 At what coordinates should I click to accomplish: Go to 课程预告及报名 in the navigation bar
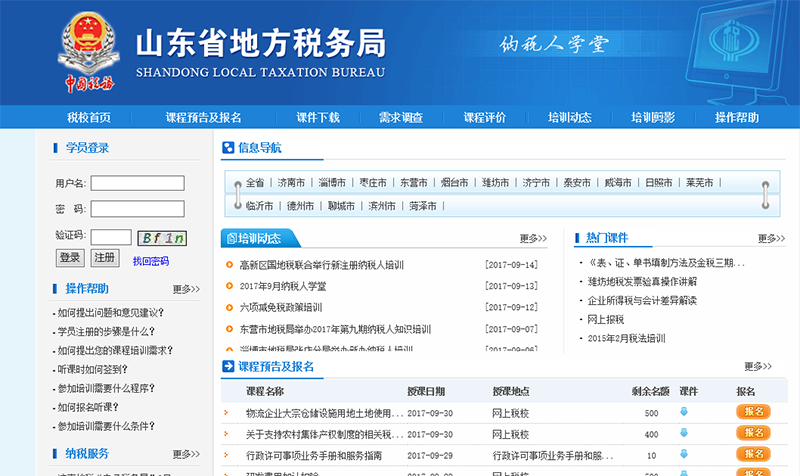[x=203, y=118]
